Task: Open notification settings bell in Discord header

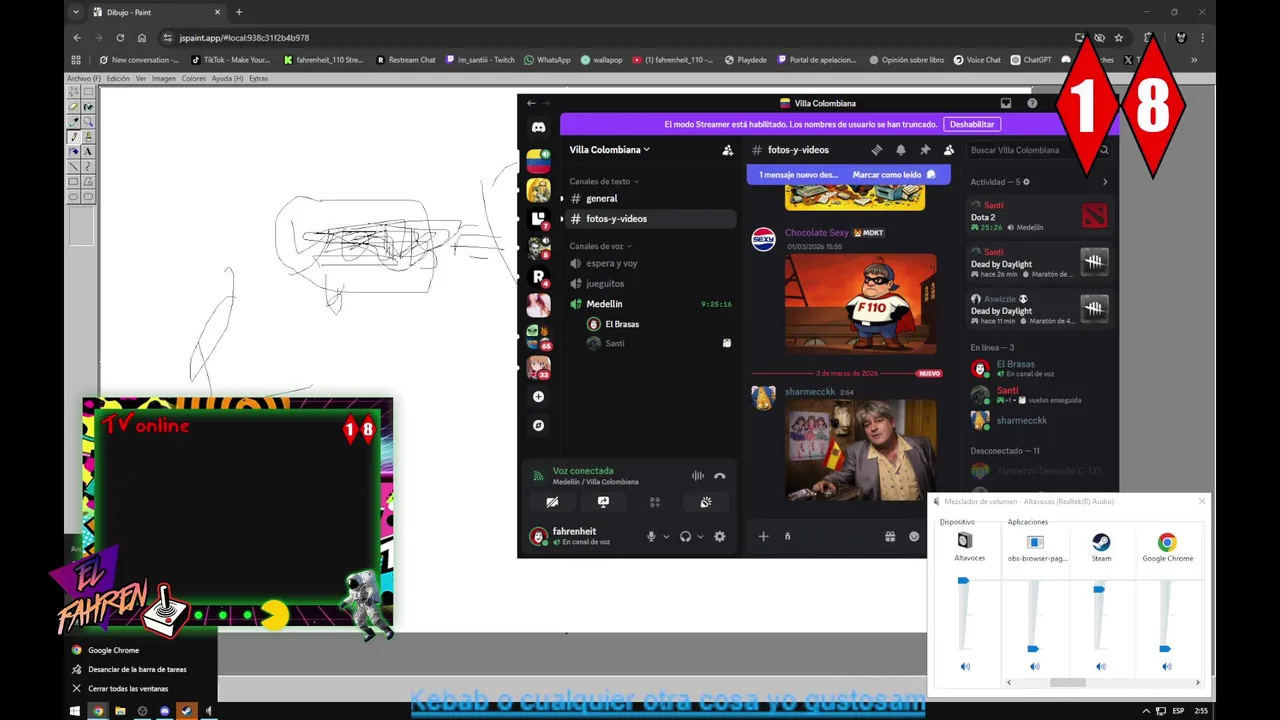Action: (x=901, y=150)
